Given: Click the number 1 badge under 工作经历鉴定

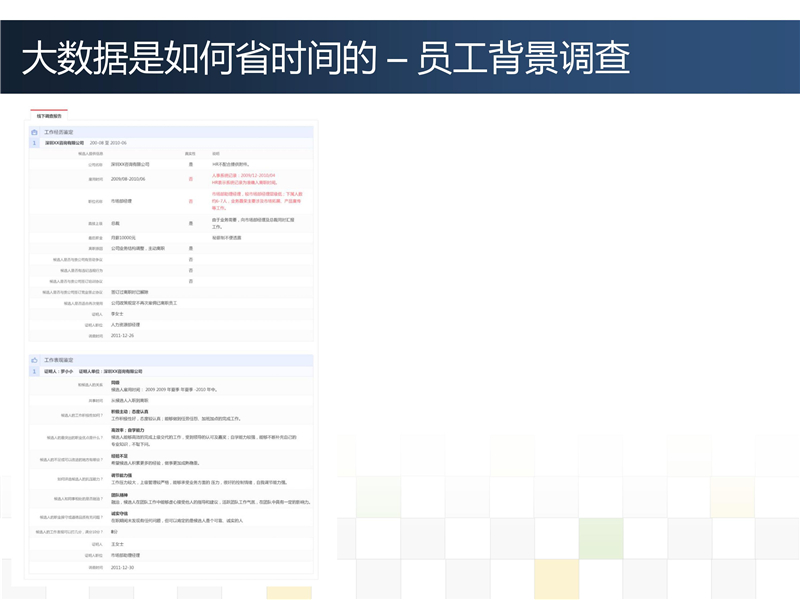Looking at the screenshot, I should (x=34, y=143).
